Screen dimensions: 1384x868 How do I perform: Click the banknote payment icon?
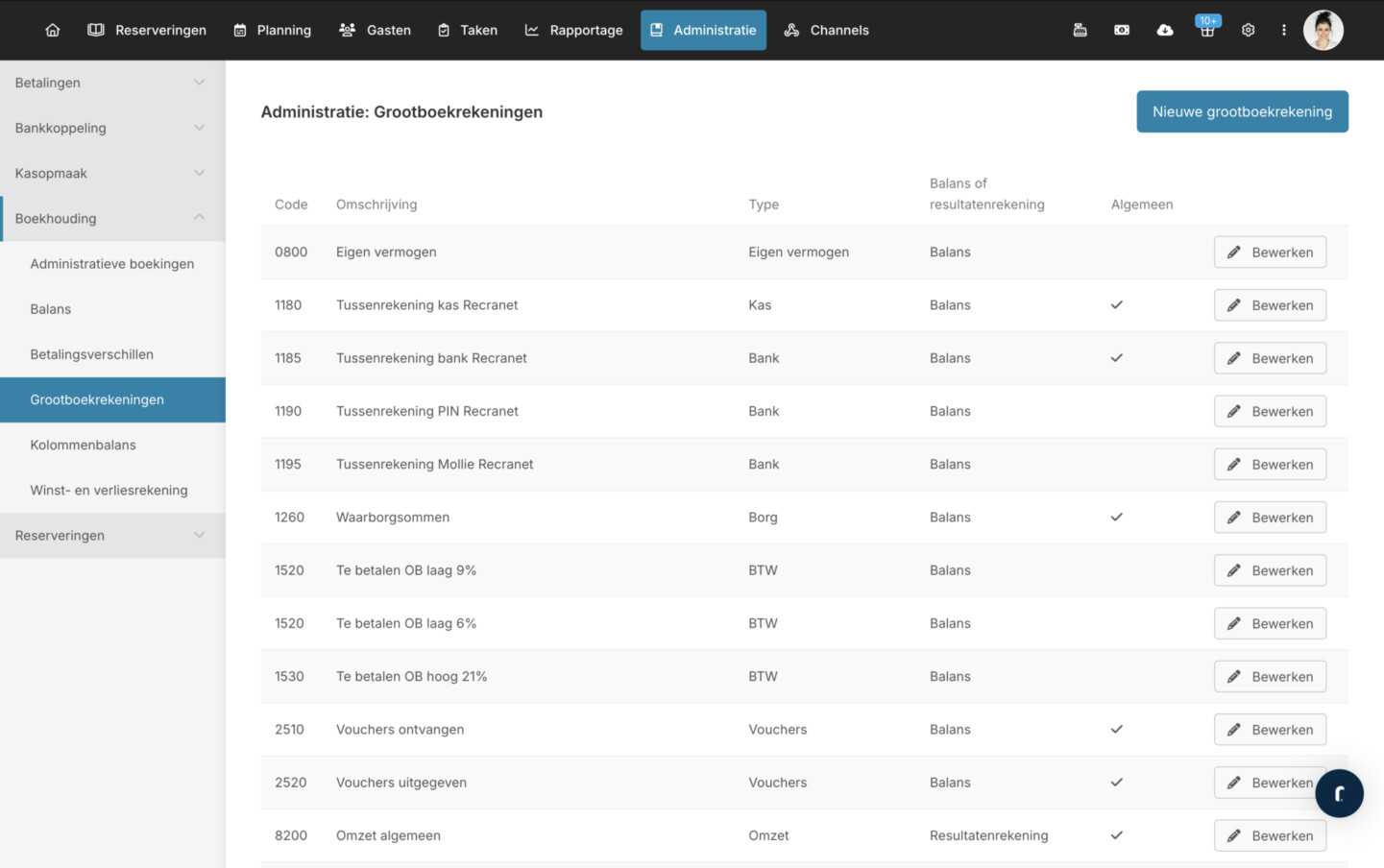tap(1121, 30)
